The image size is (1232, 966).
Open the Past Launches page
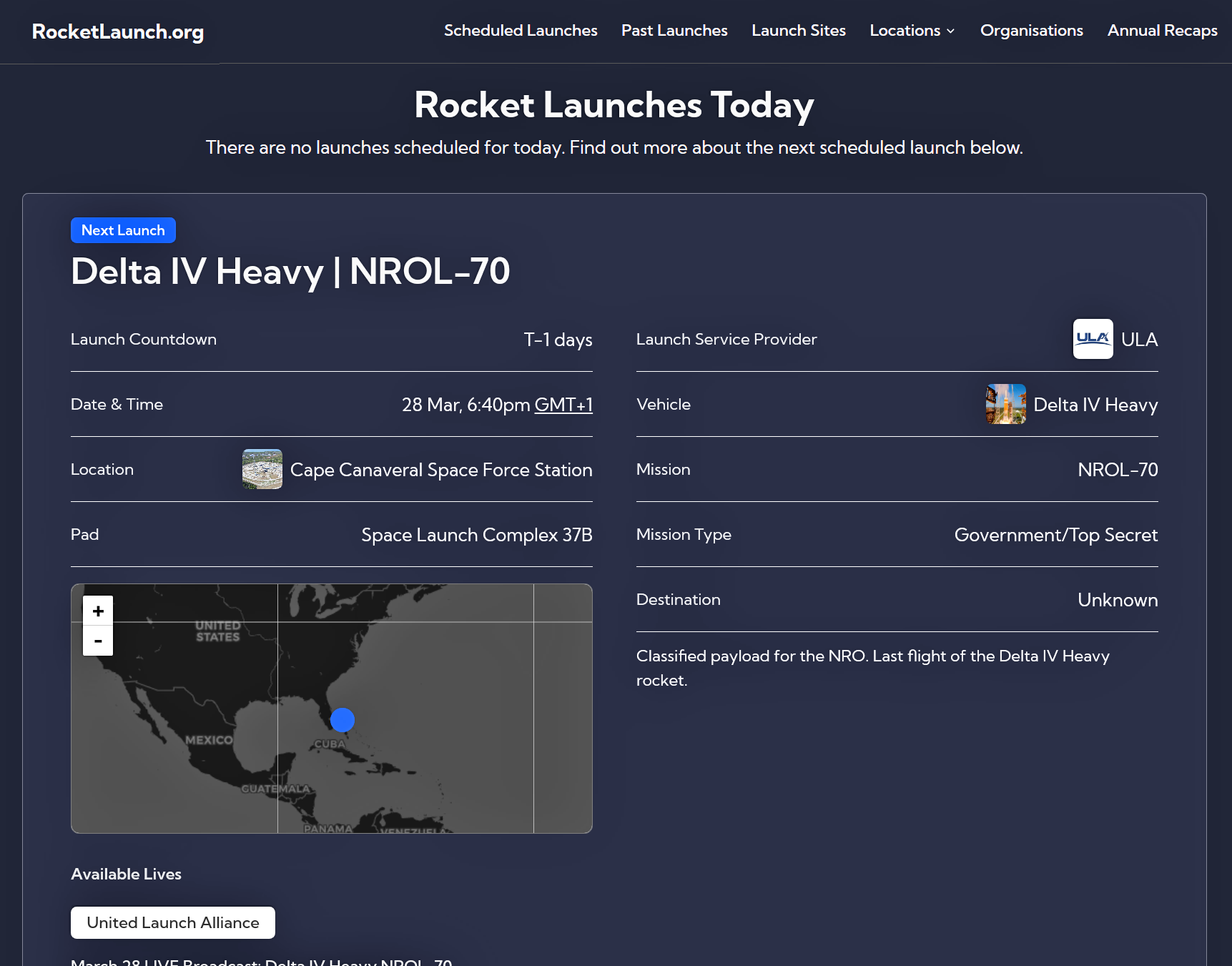click(x=674, y=31)
